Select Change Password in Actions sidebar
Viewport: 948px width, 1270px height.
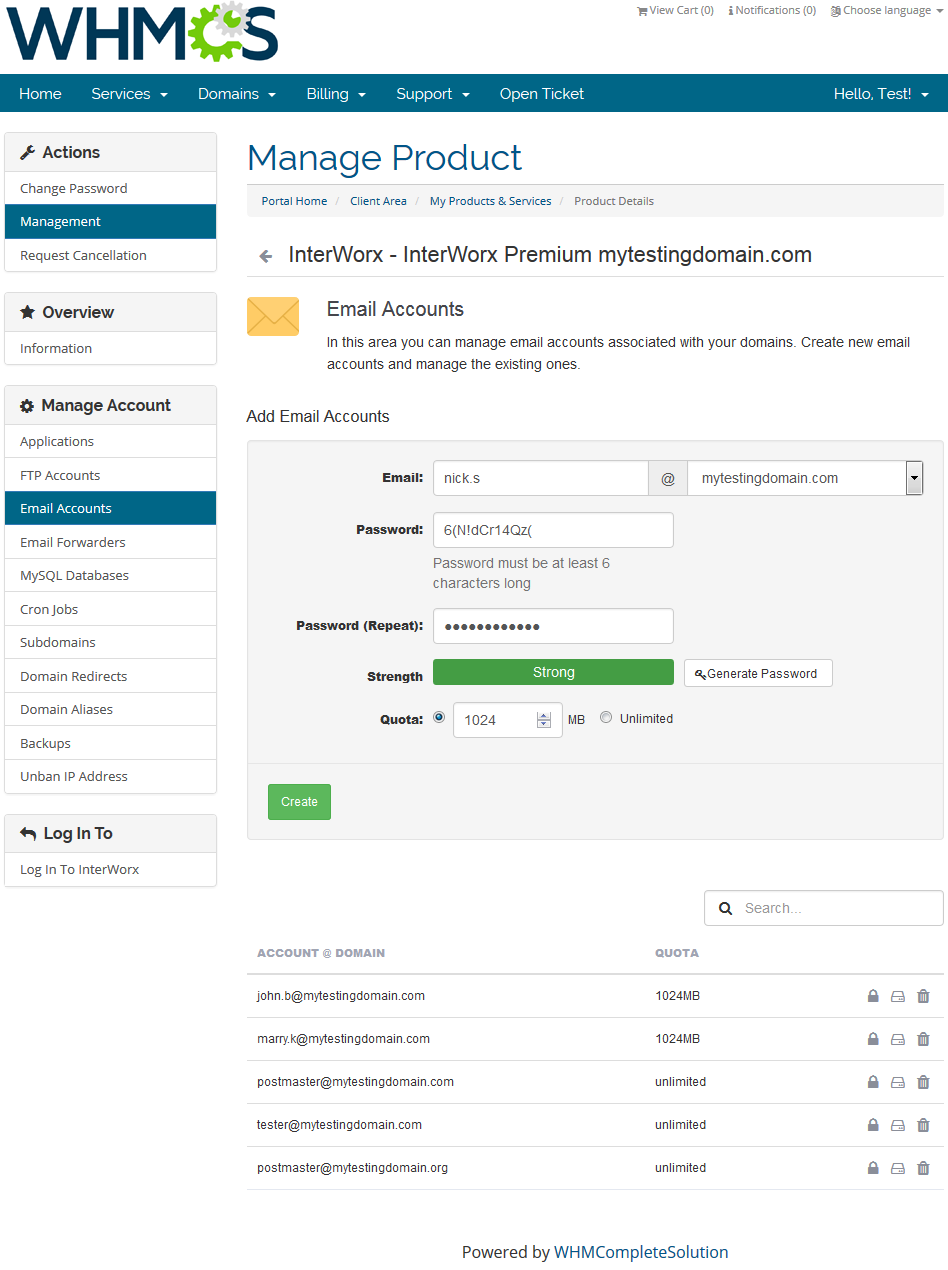[x=110, y=188]
